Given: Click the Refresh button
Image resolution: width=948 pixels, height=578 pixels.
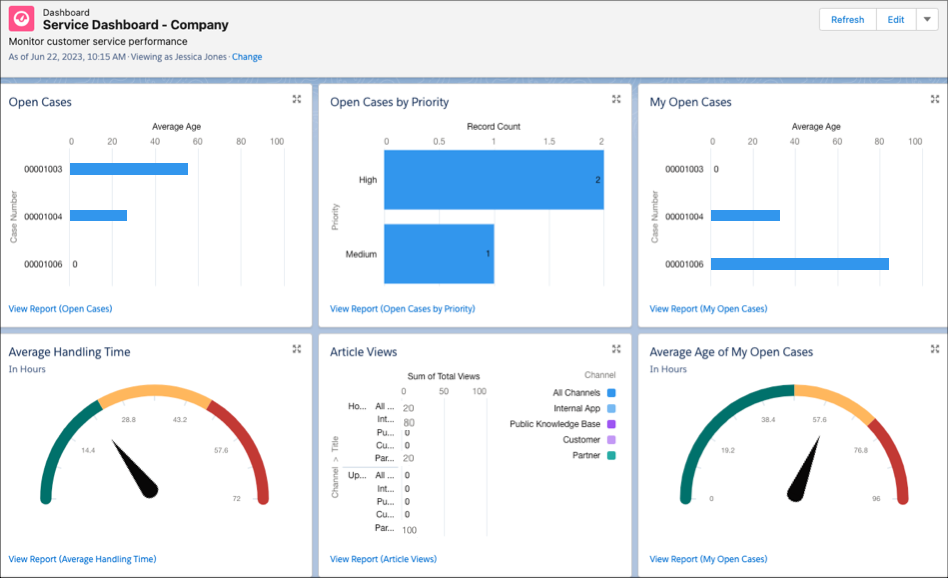Looking at the screenshot, I should 847,19.
